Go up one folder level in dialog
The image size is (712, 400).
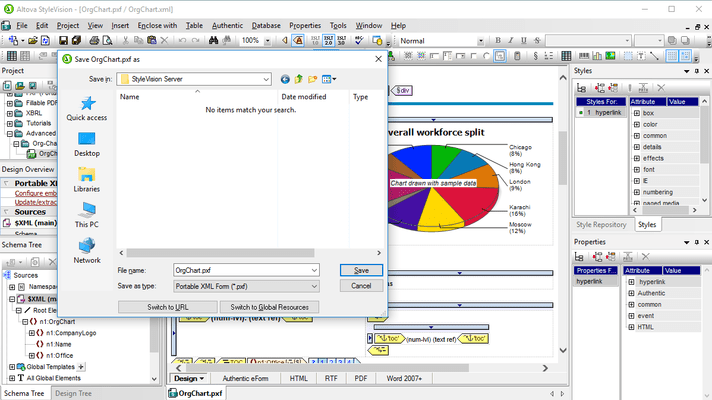(299, 78)
